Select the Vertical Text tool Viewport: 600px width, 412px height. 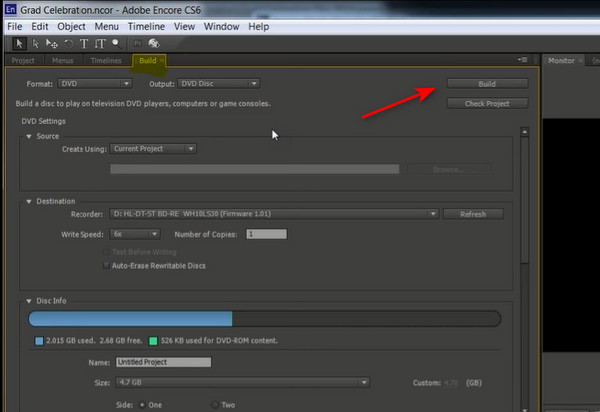100,44
